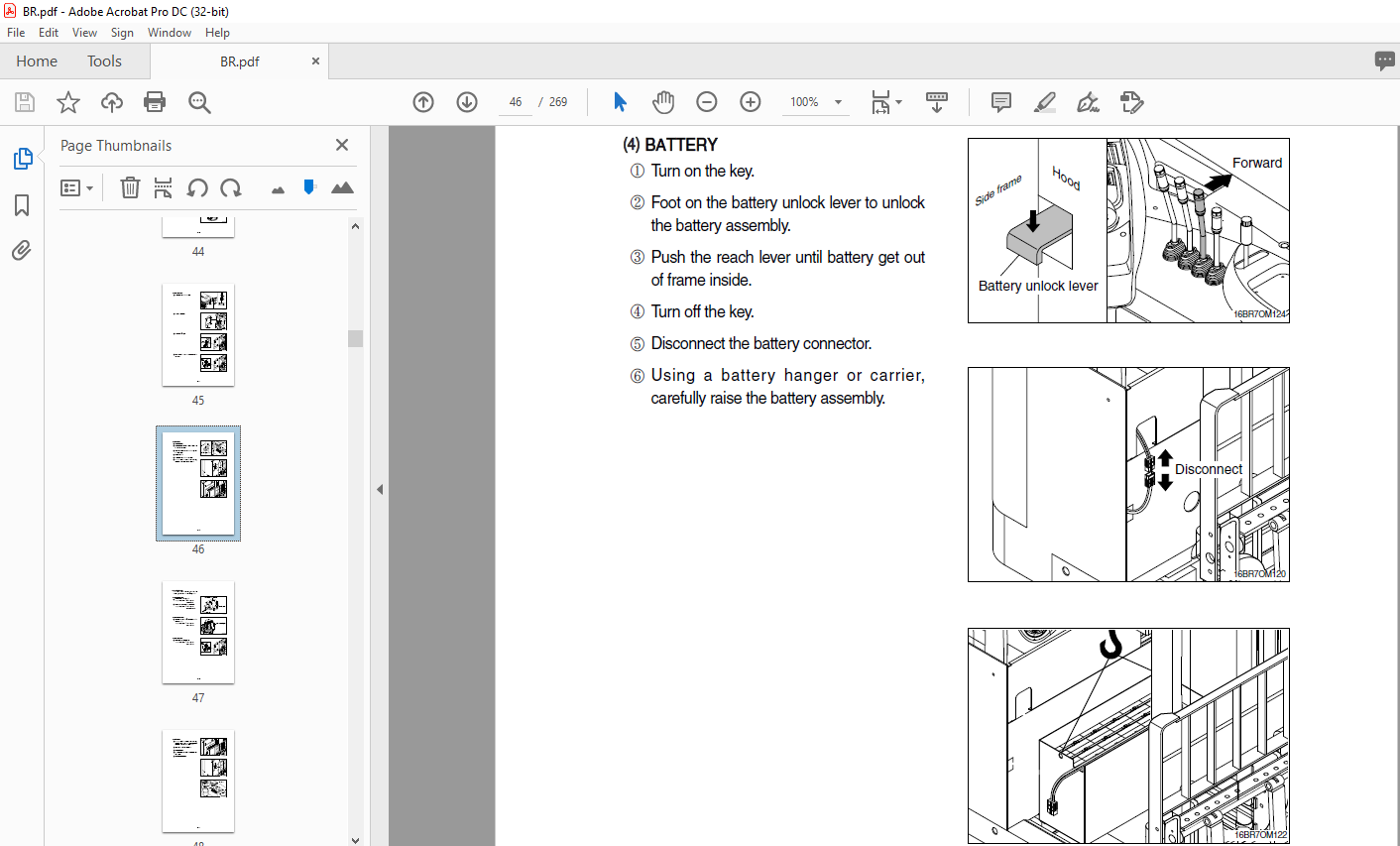Open Page Thumbnails sidebar icon
Image resolution: width=1400 pixels, height=846 pixels.
point(22,159)
